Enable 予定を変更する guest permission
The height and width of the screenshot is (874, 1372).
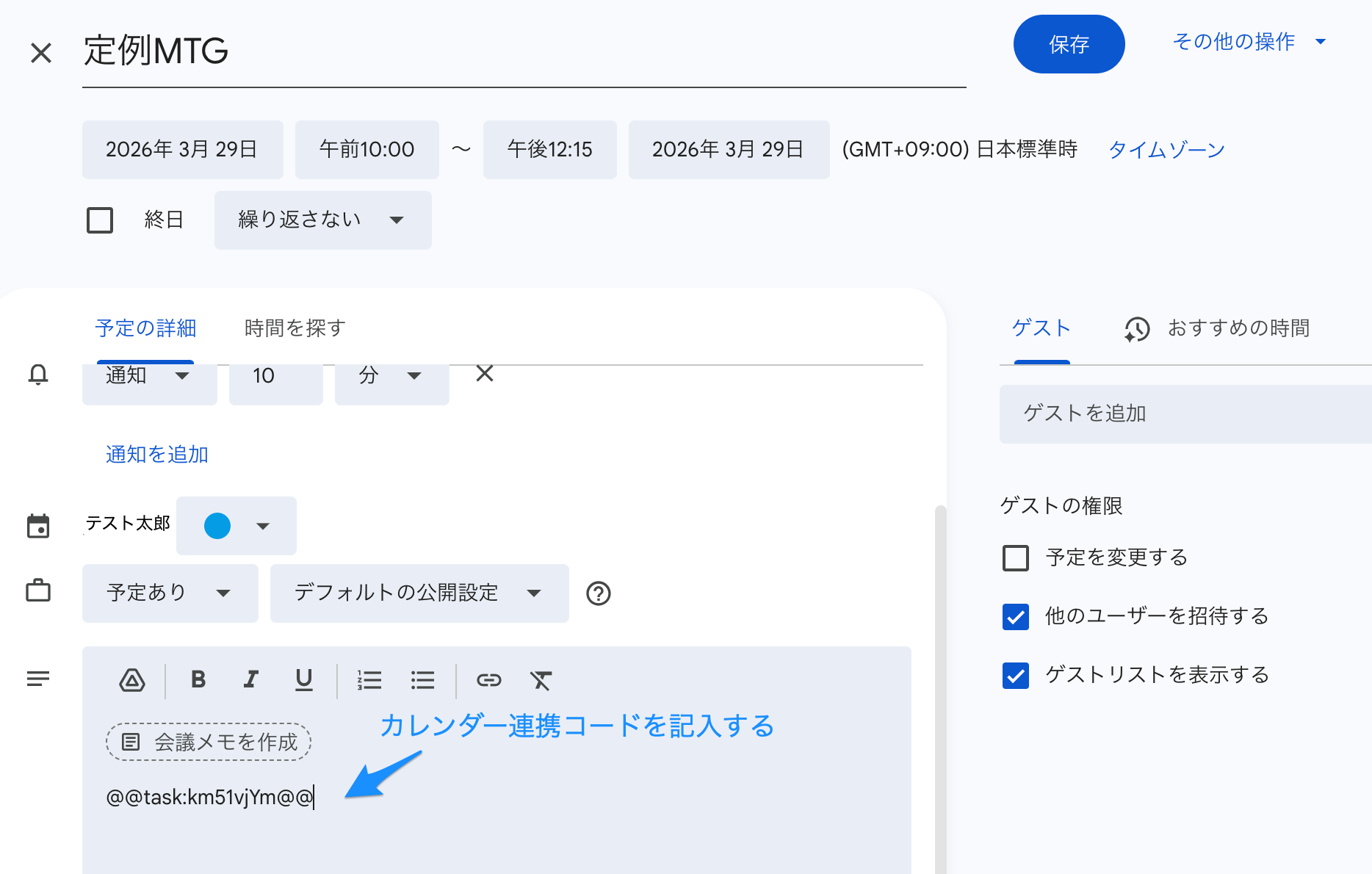pos(1015,558)
